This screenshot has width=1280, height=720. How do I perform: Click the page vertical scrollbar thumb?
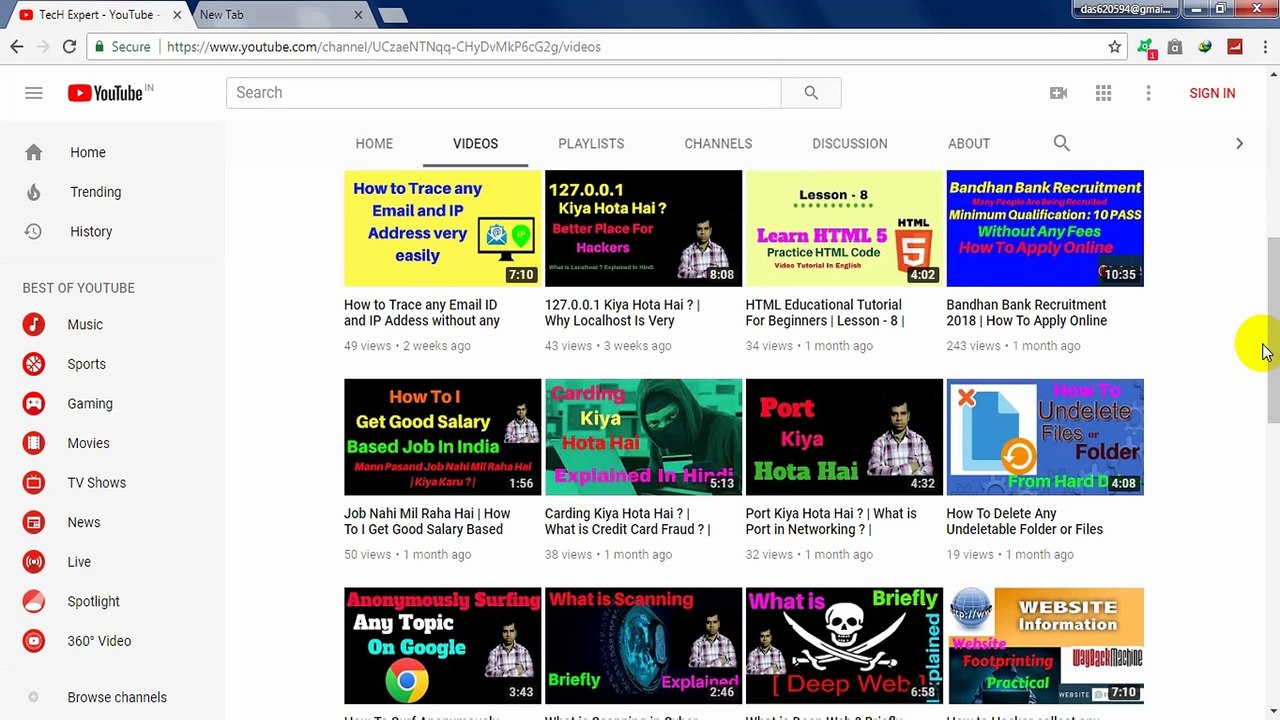pos(1273,330)
